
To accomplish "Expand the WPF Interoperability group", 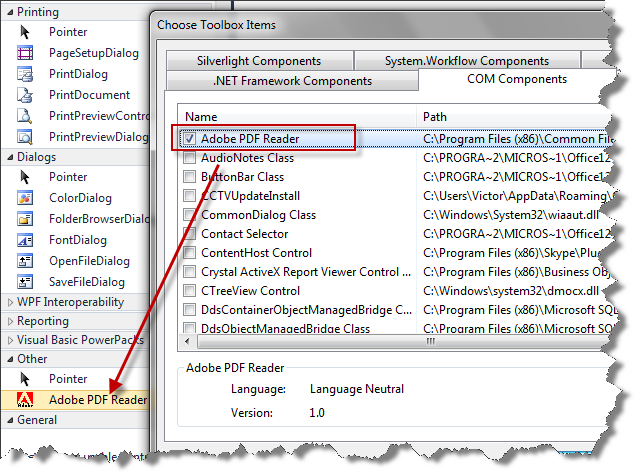I will (x=10, y=302).
